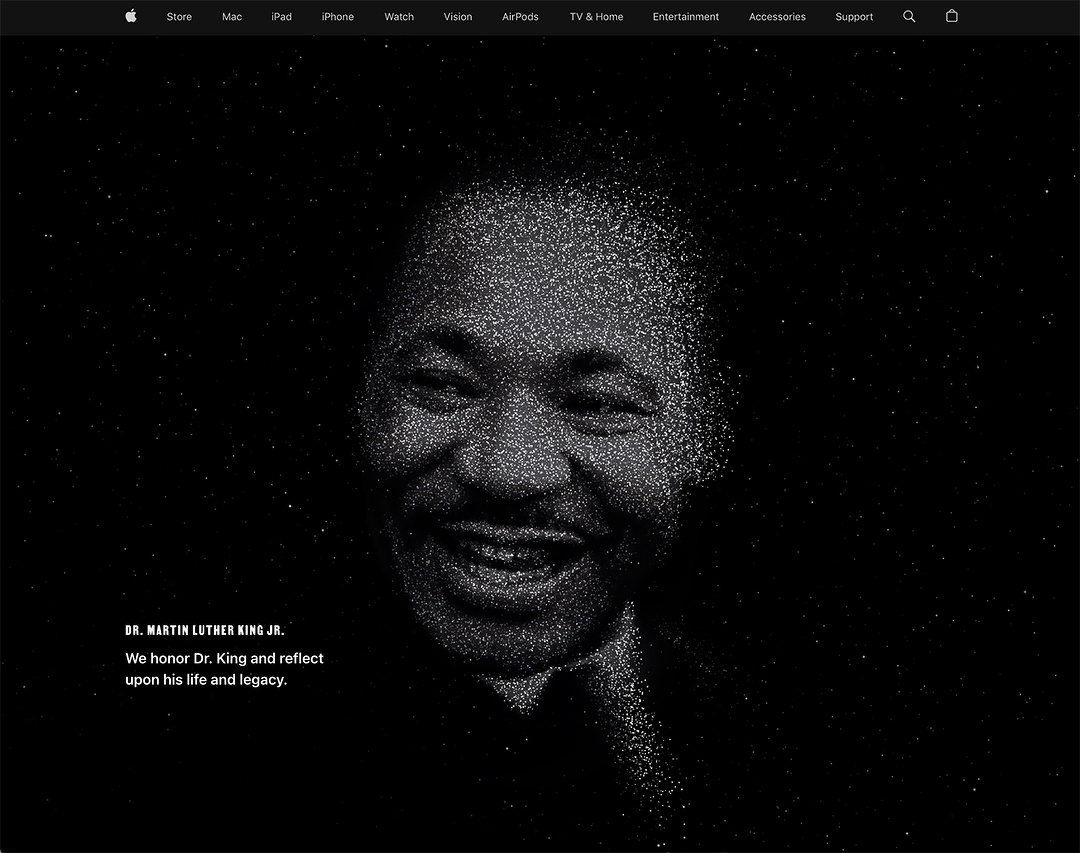The height and width of the screenshot is (853, 1080).
Task: Go to the Mac section
Action: pos(232,17)
